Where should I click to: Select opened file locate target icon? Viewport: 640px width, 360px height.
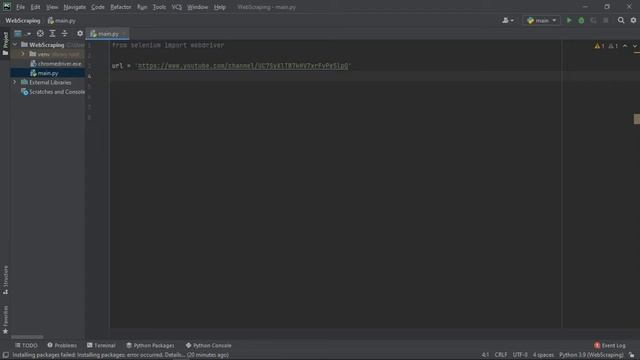(40, 33)
